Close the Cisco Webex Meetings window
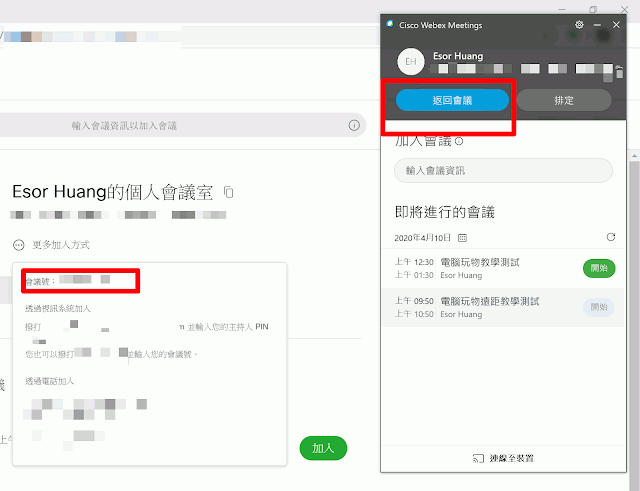The width and height of the screenshot is (640, 491). pos(616,25)
